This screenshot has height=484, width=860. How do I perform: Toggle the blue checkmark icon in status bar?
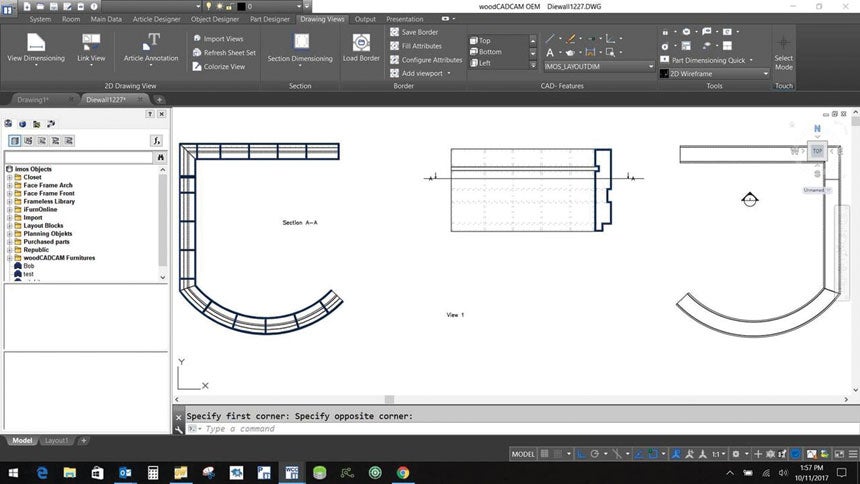796,454
